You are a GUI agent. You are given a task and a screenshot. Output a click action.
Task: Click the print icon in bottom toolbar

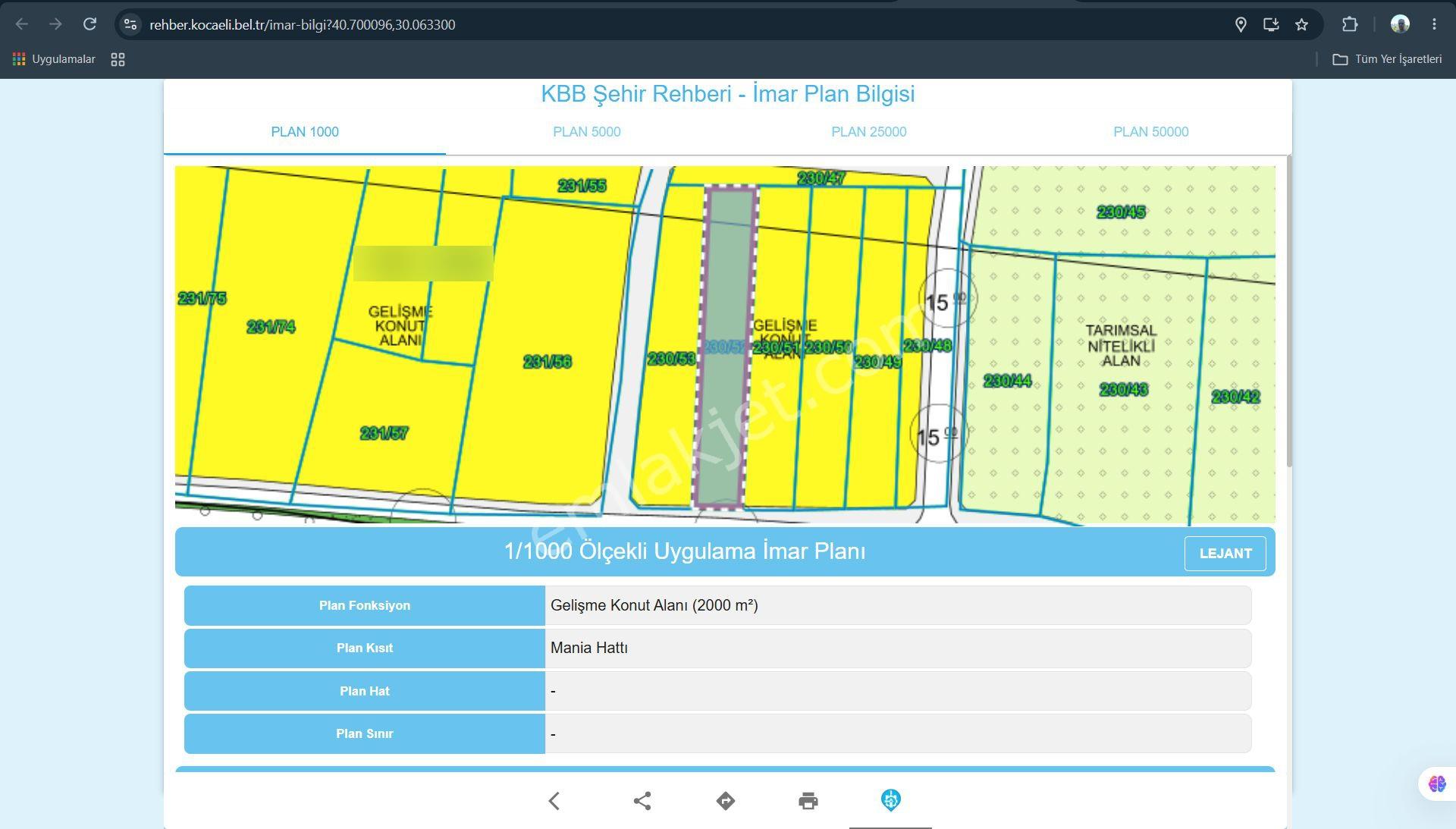pos(808,801)
